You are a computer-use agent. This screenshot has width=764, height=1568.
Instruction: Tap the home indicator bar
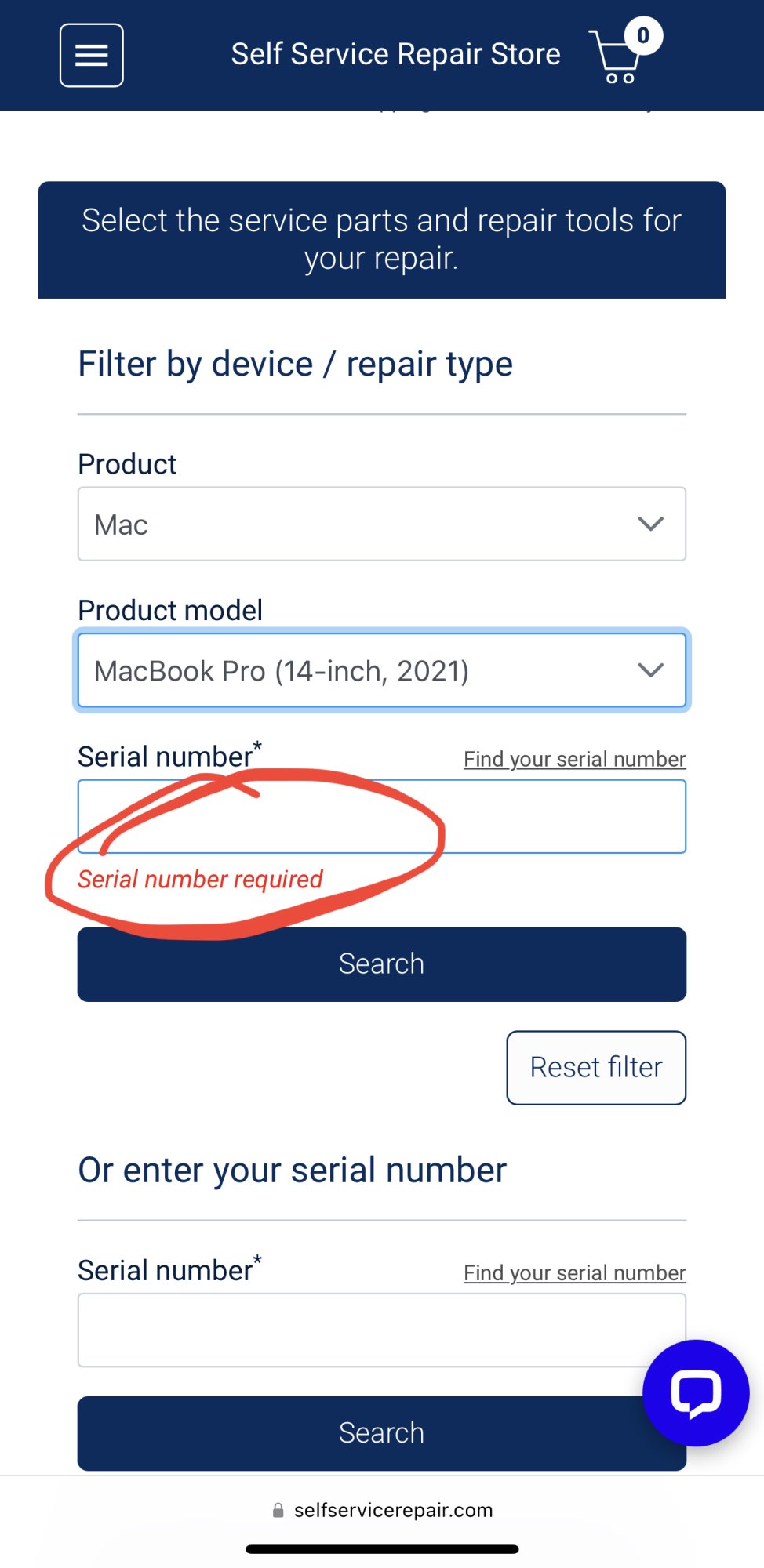click(x=382, y=1549)
